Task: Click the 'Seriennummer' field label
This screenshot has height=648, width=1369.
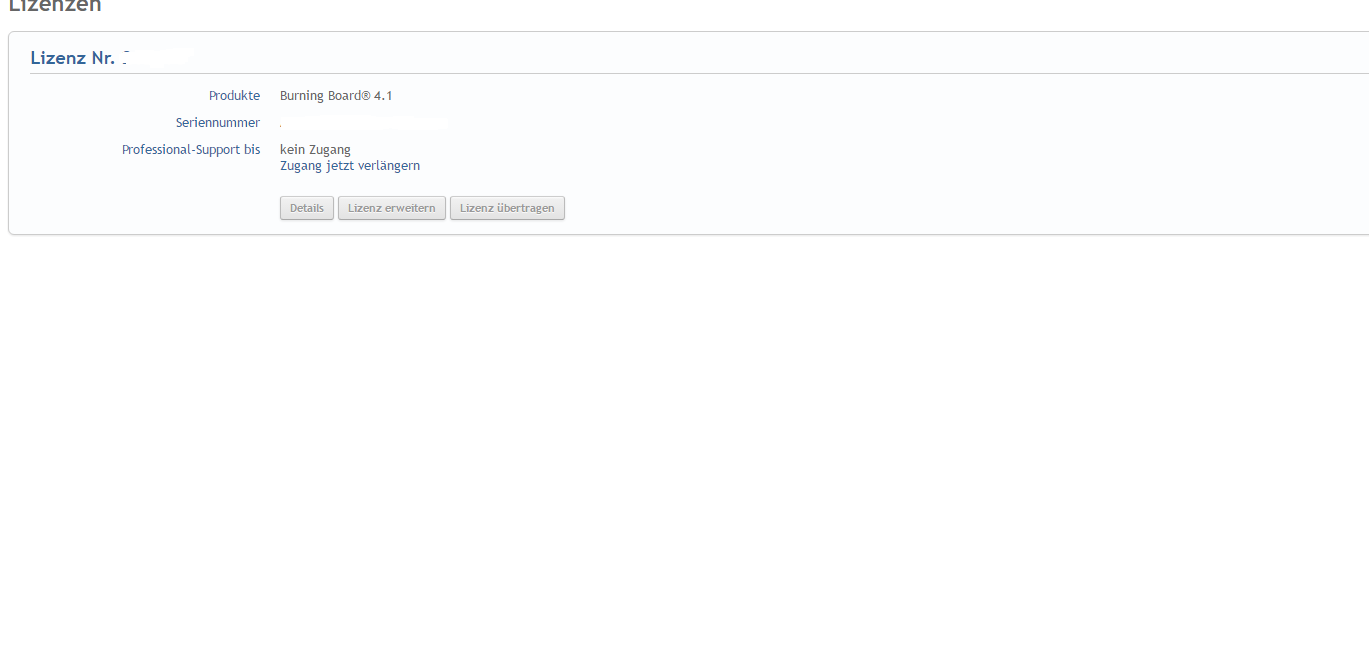Action: coord(218,123)
